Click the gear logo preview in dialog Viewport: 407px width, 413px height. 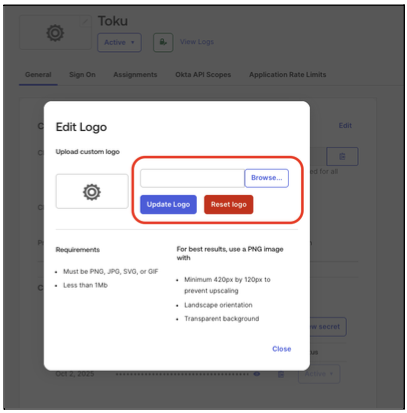pyautogui.click(x=92, y=191)
